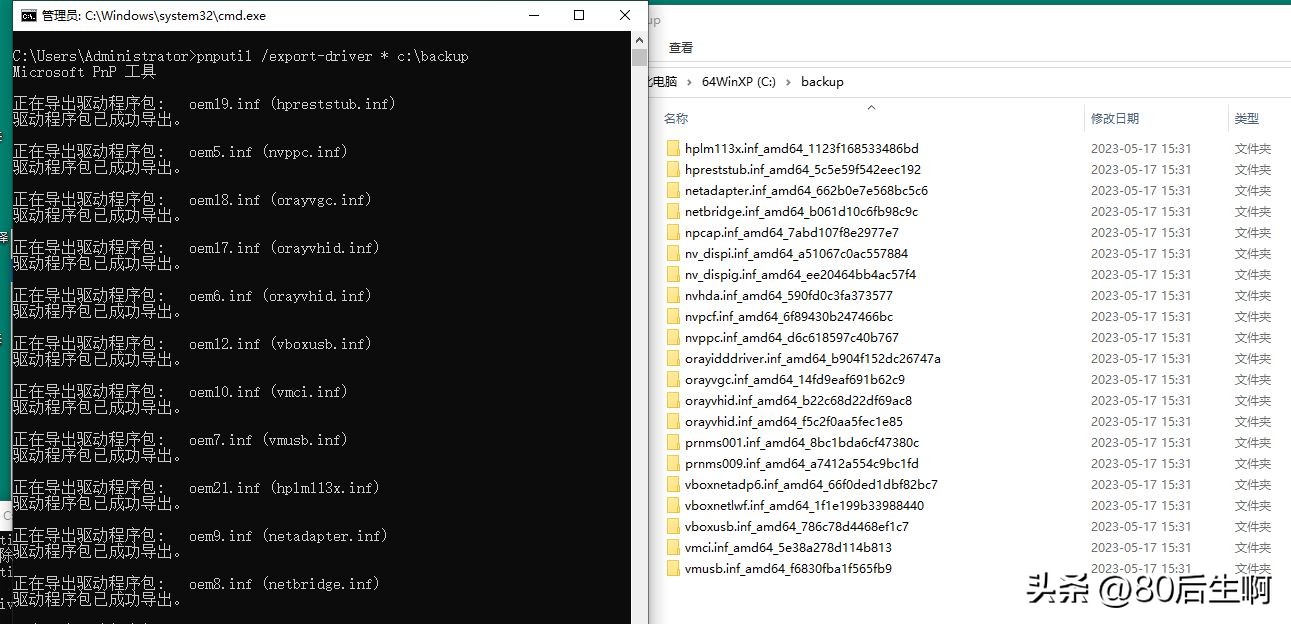
Task: Click folder icon of orayvhid.inf_amd64_f5c2f0aa5fec1e85
Action: click(673, 422)
